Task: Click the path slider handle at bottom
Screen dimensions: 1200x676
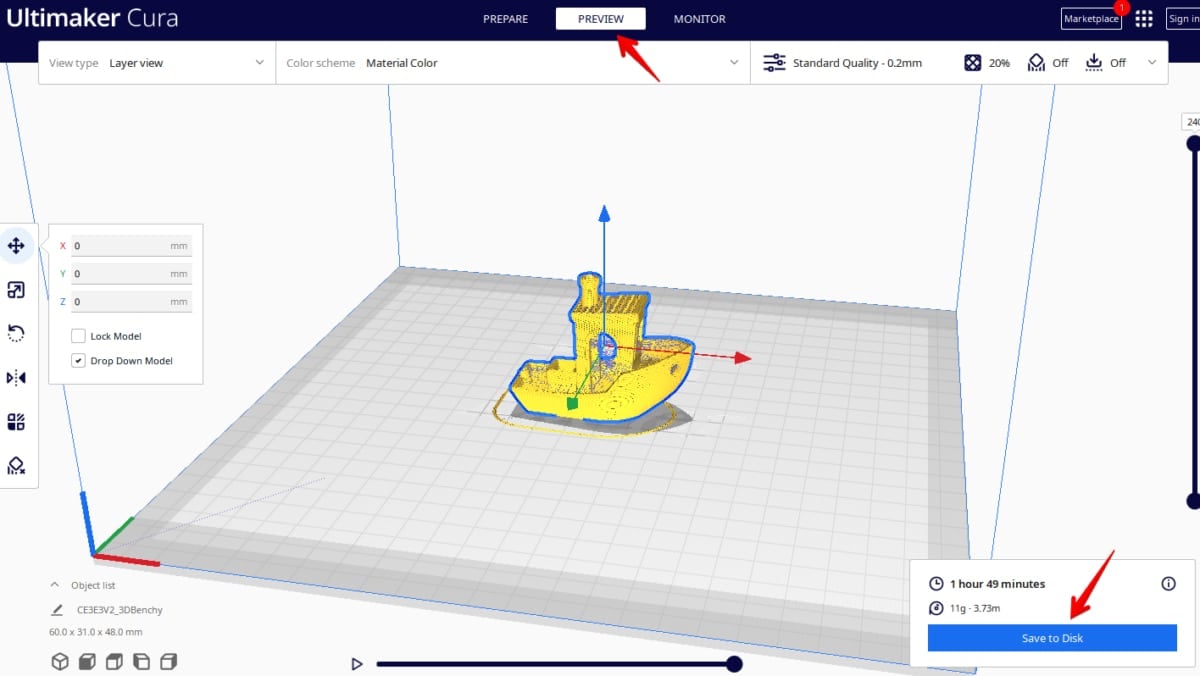Action: 734,664
